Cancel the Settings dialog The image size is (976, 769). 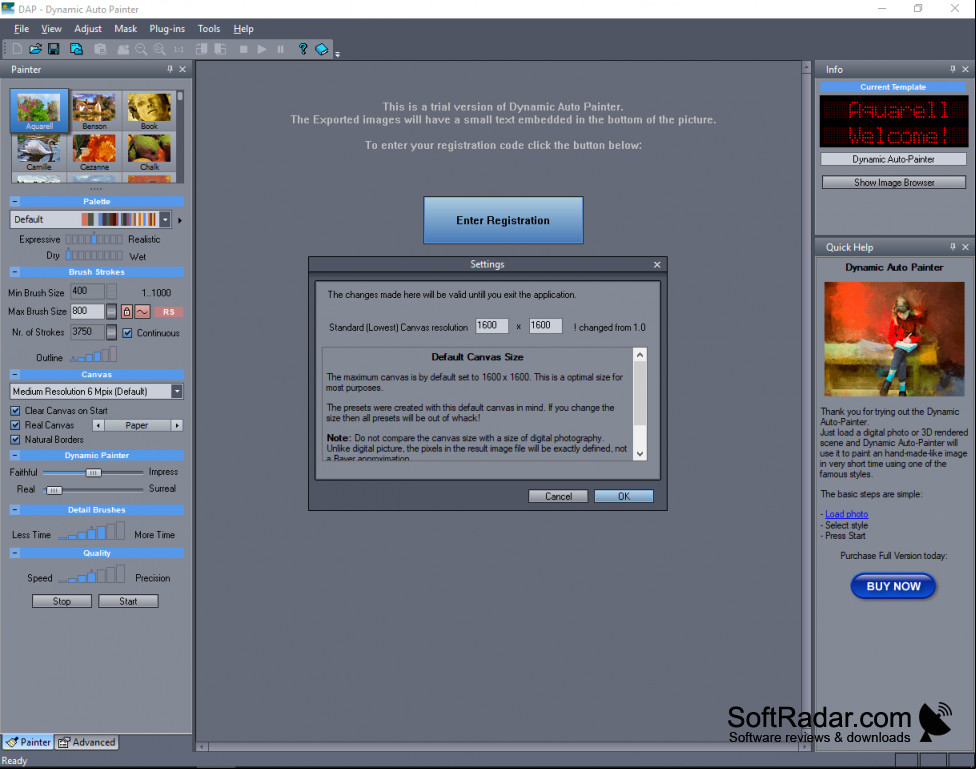[x=558, y=496]
